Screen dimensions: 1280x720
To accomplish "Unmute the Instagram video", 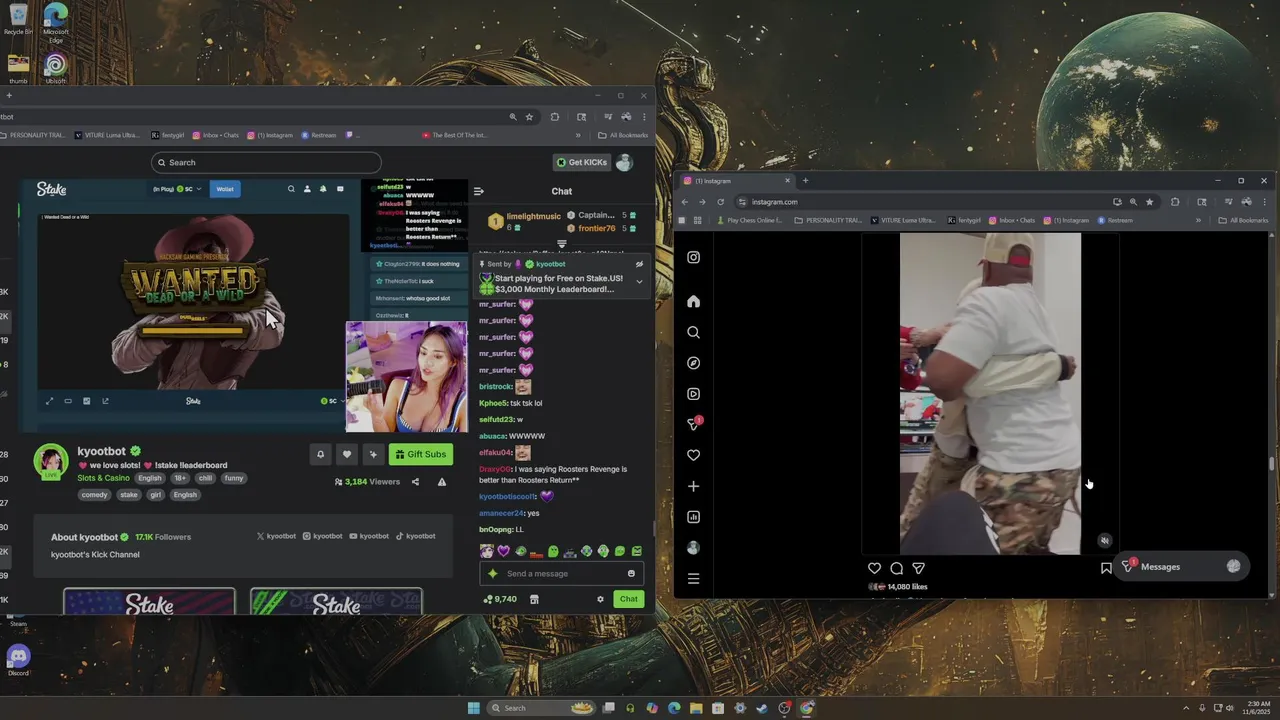I will pos(1104,540).
